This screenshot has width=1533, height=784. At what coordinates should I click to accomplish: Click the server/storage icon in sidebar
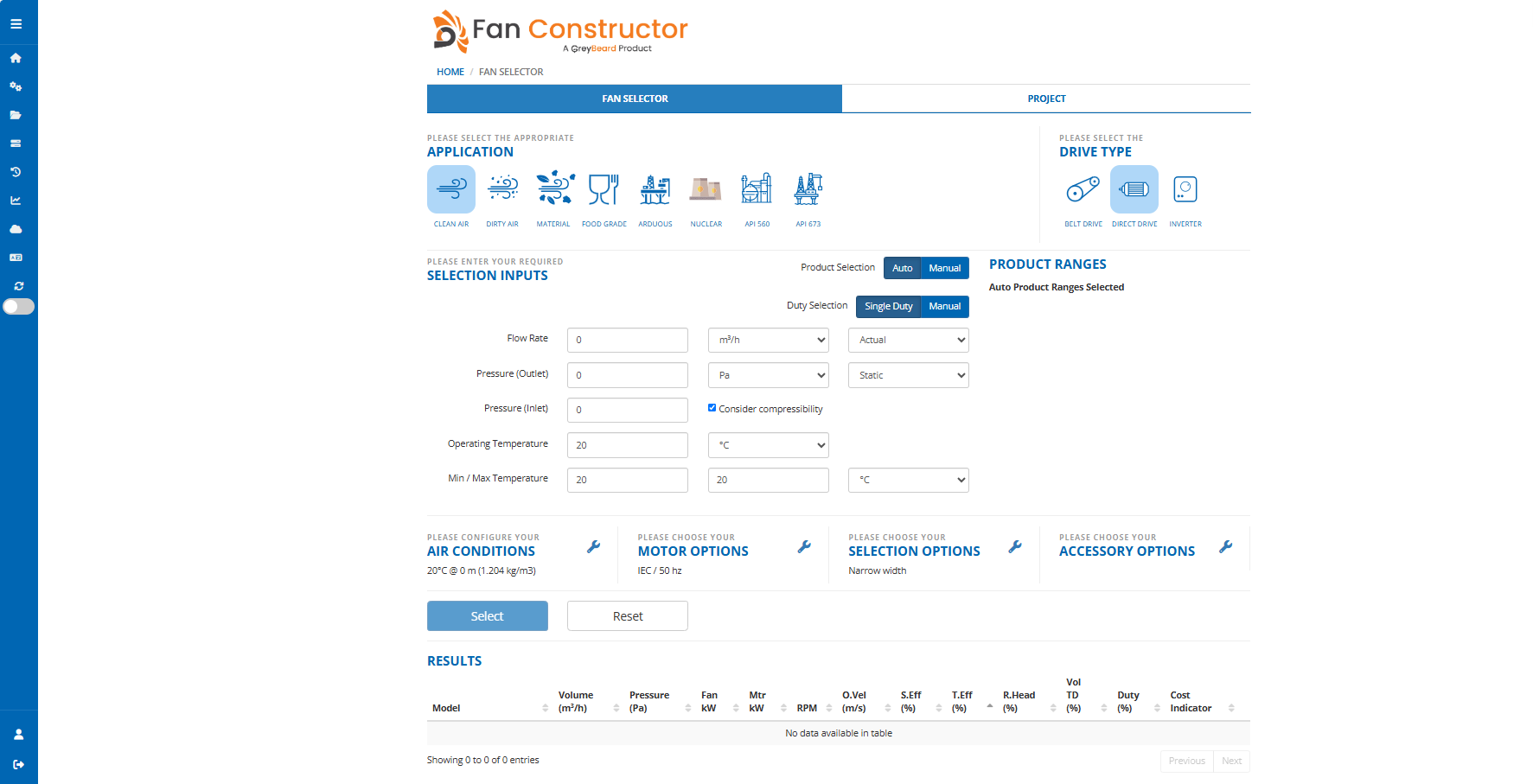(x=16, y=143)
